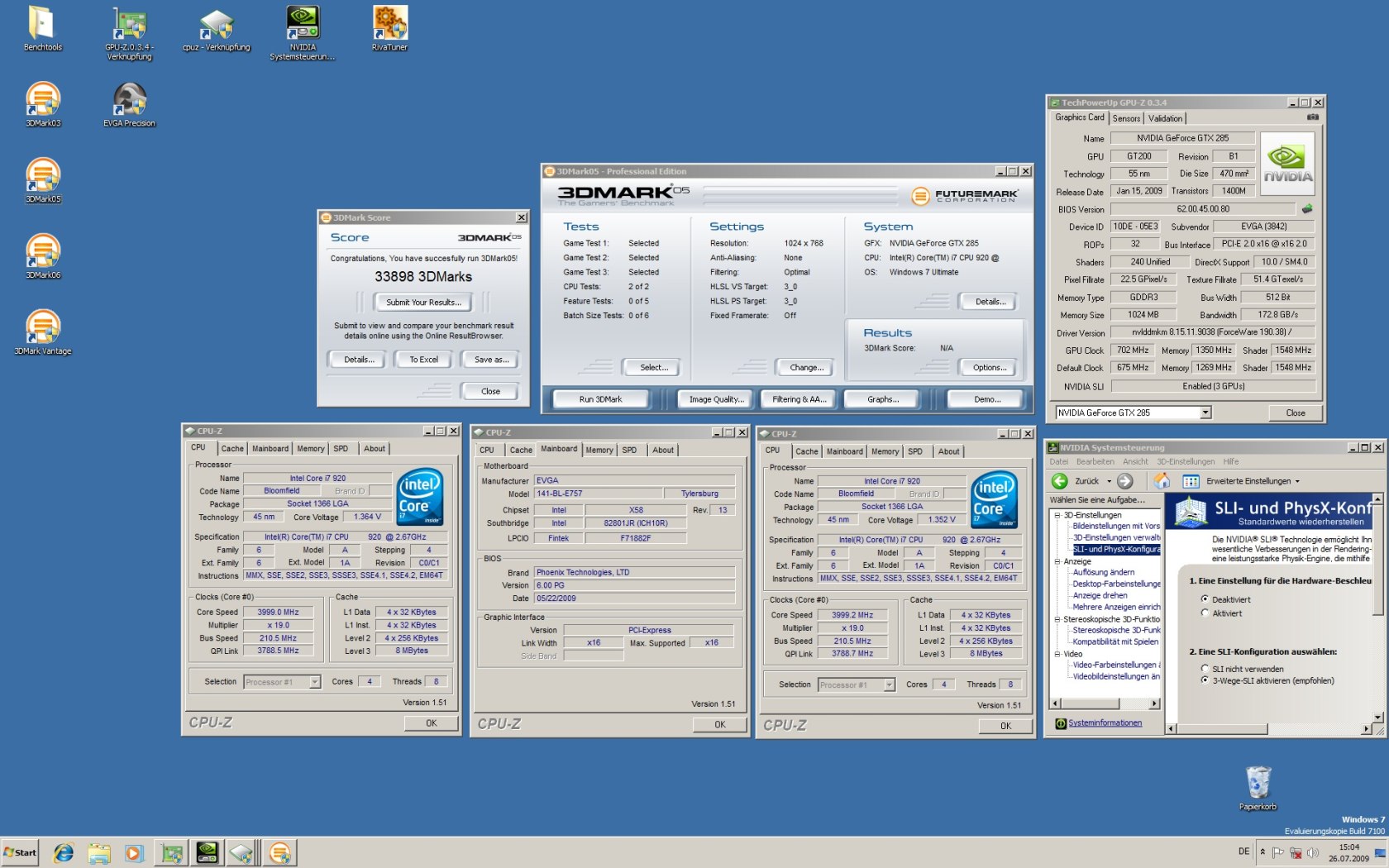Image resolution: width=1389 pixels, height=868 pixels.
Task: Open the SPD tab in right CPU-Z
Action: (915, 452)
